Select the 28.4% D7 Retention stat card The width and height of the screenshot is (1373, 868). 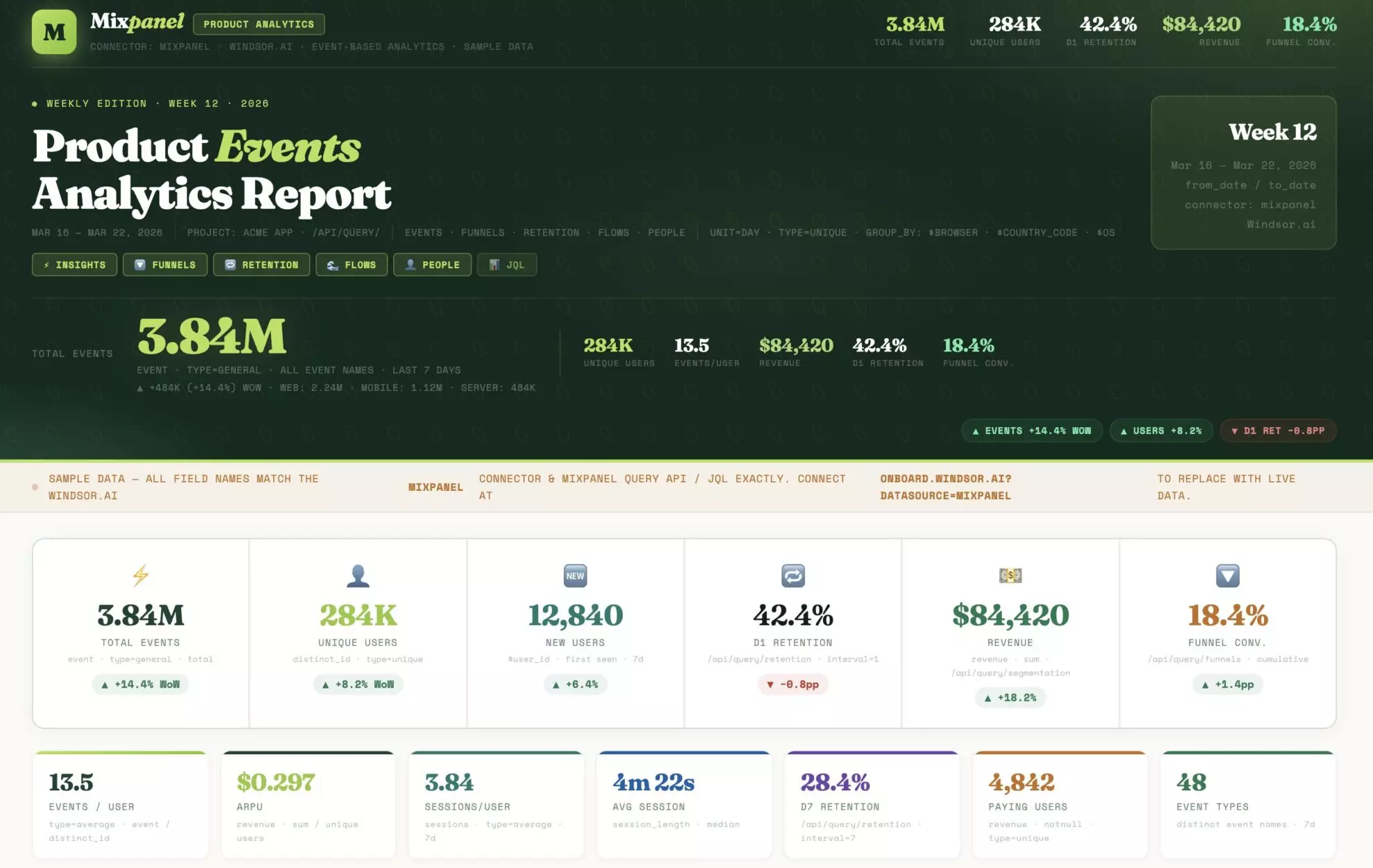click(872, 804)
